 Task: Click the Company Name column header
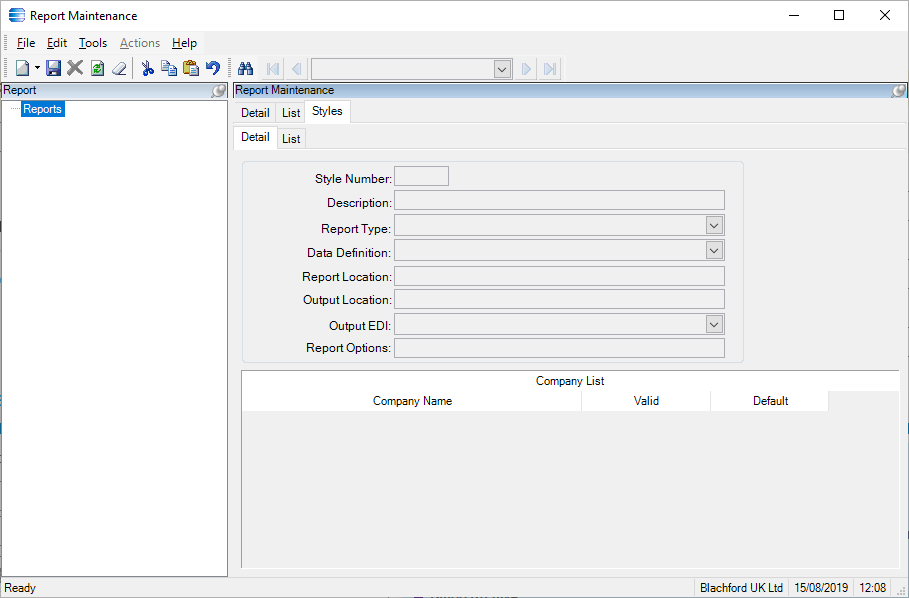[x=412, y=401]
